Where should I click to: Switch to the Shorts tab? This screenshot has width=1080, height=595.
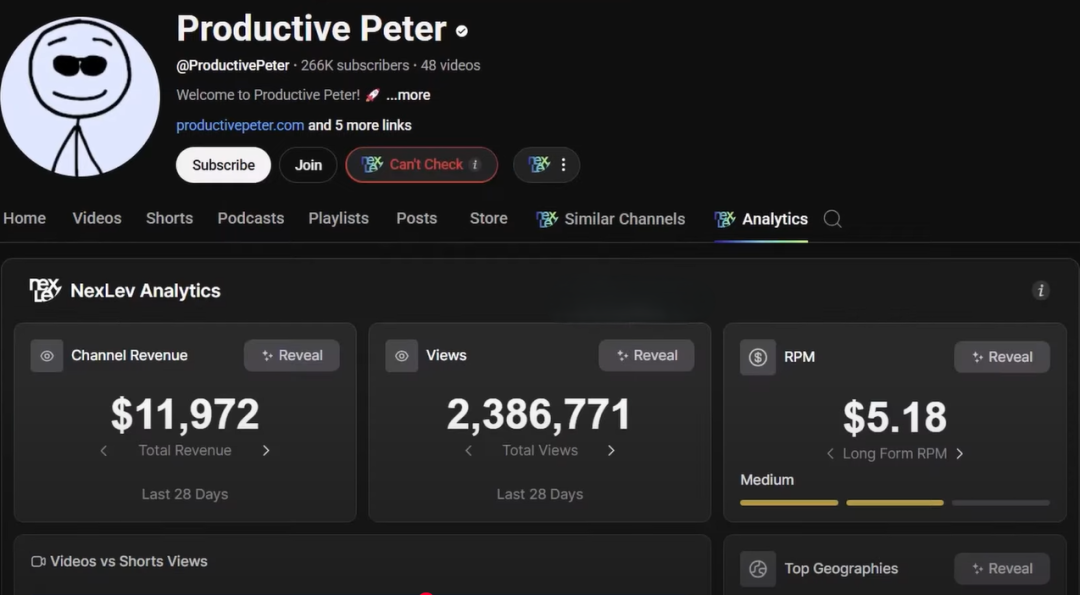pos(169,218)
